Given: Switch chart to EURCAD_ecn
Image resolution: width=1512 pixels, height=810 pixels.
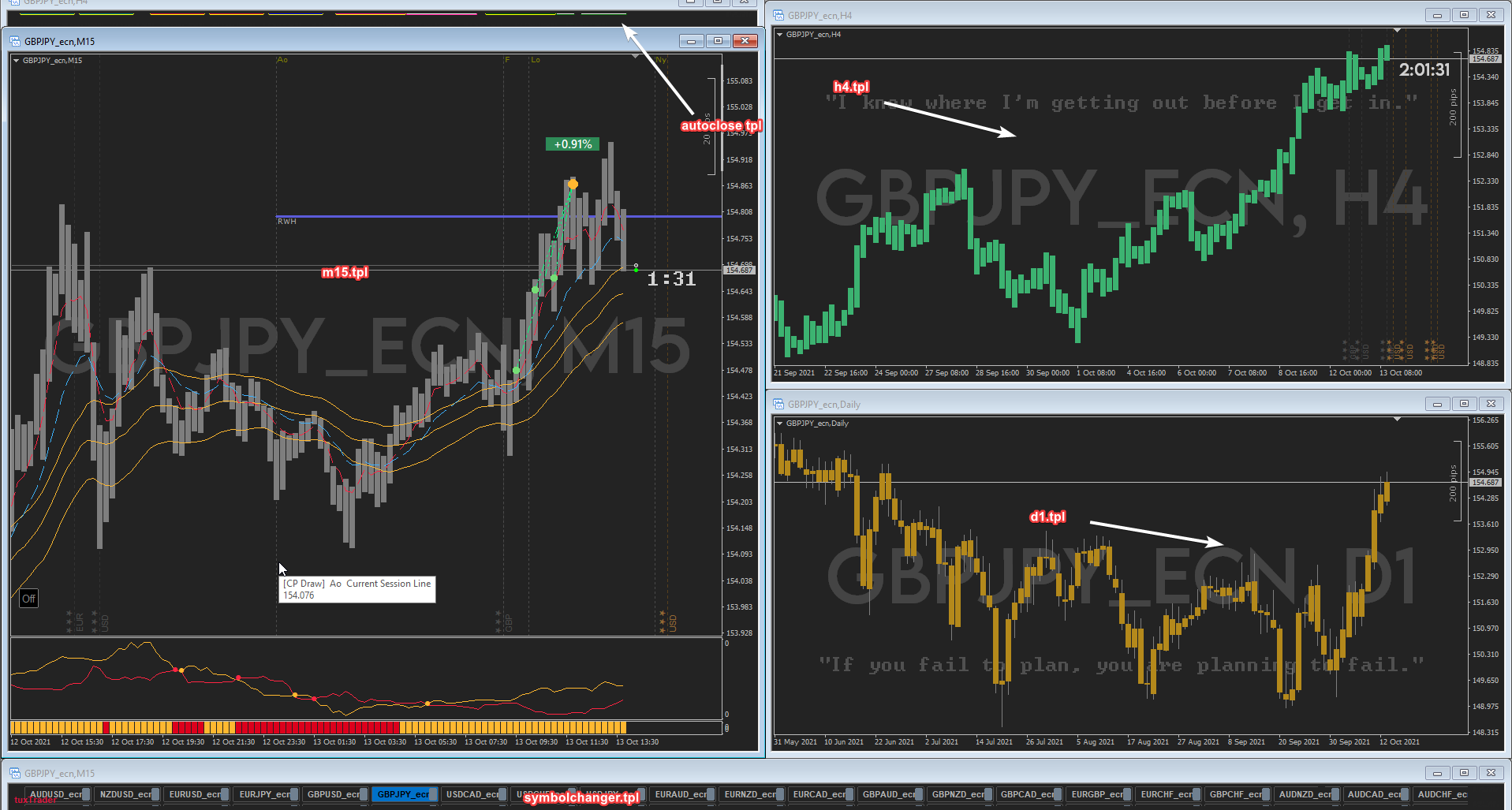Looking at the screenshot, I should (820, 794).
